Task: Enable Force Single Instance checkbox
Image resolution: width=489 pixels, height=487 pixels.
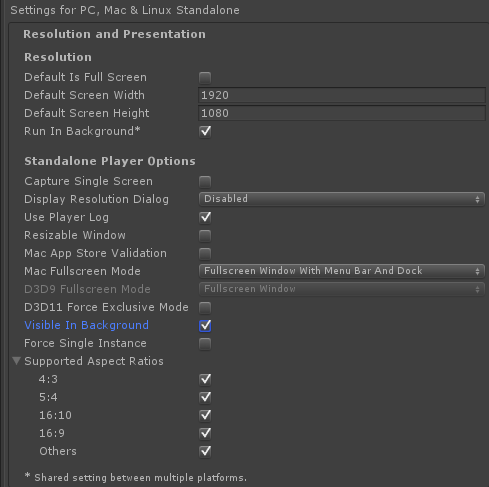Action: point(205,344)
